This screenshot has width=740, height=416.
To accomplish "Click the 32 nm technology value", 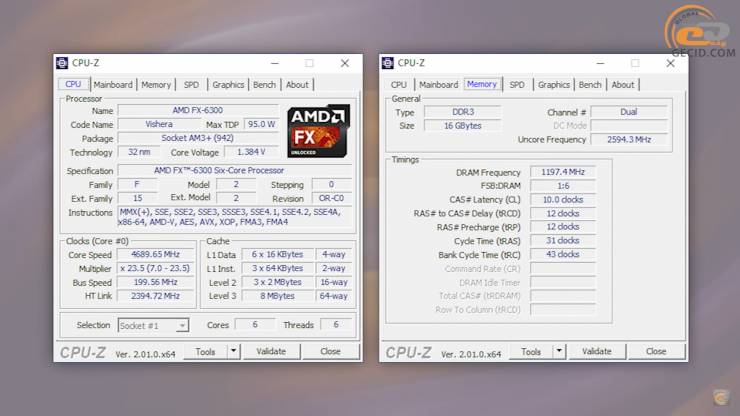I will click(139, 152).
